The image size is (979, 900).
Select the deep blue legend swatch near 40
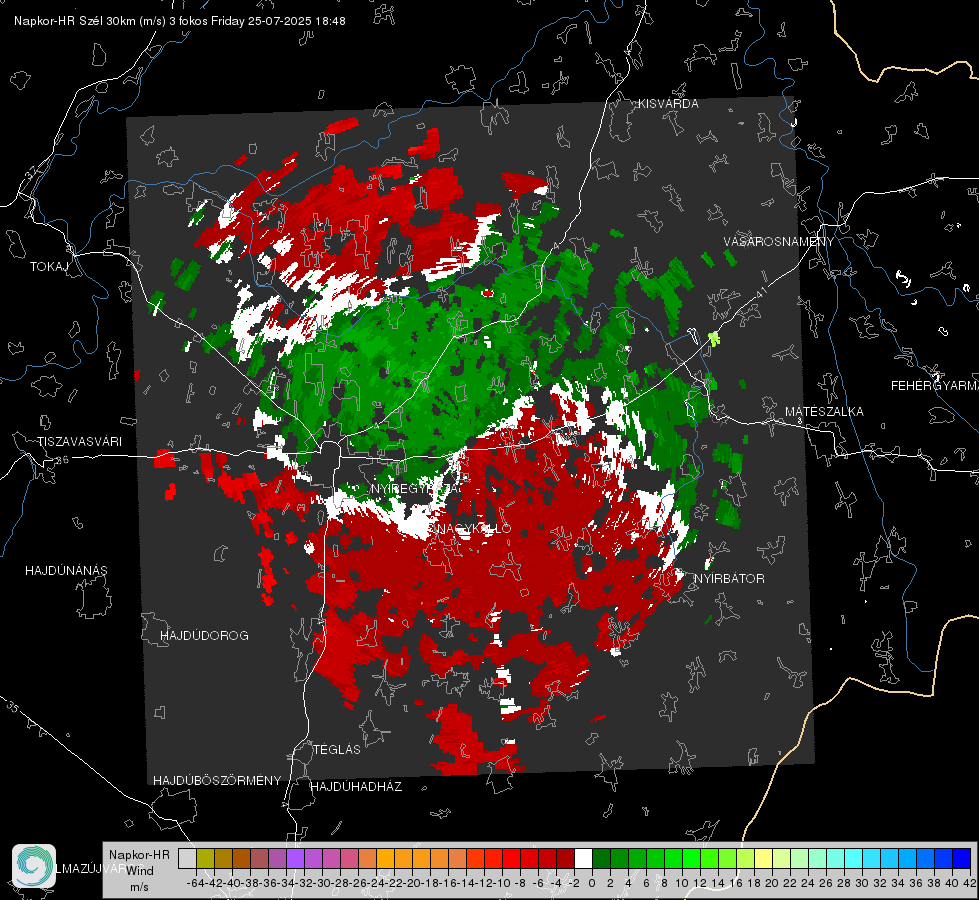pos(961,859)
